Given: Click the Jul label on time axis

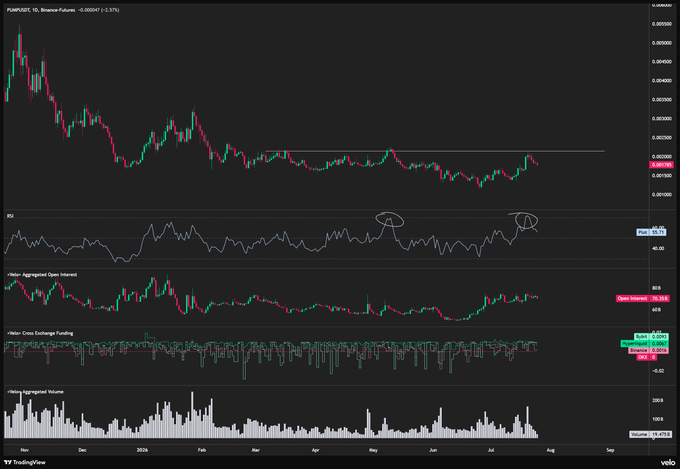Looking at the screenshot, I should 490,450.
